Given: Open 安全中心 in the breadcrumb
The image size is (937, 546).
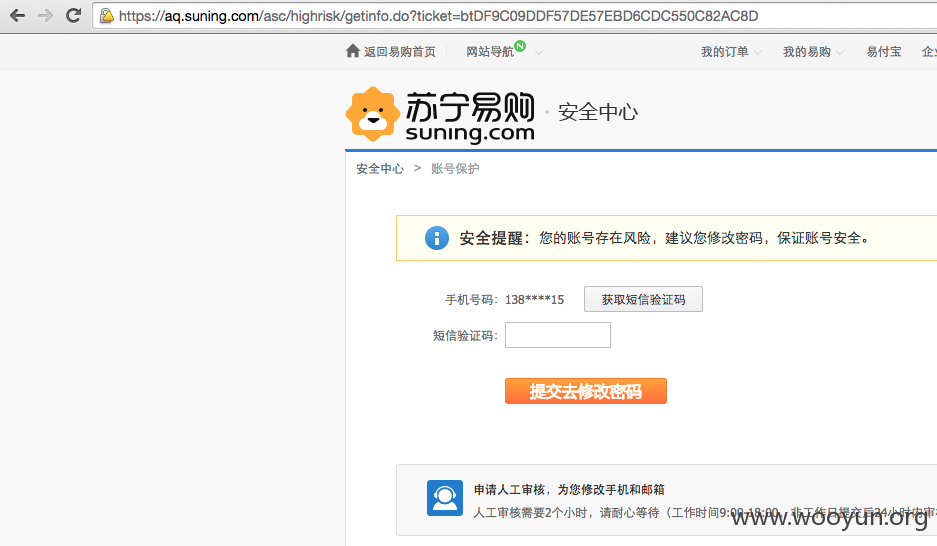Looking at the screenshot, I should (380, 169).
